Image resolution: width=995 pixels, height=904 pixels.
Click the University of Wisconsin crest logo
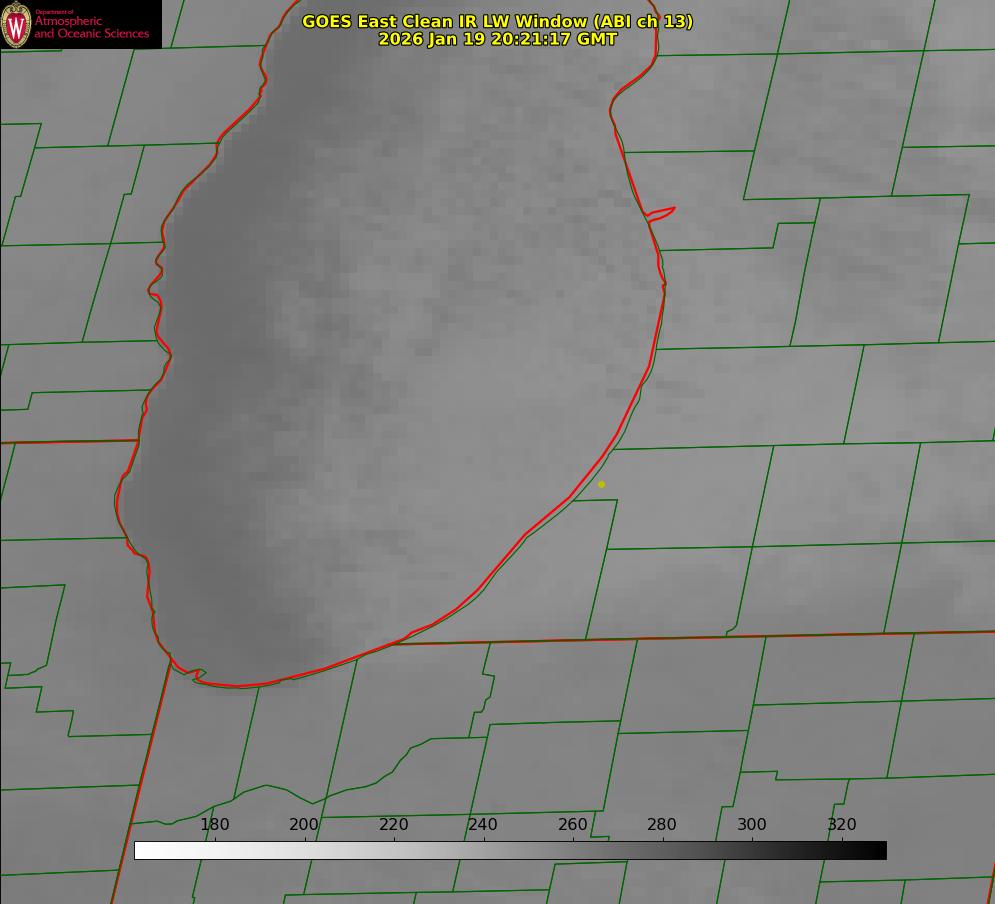16,24
